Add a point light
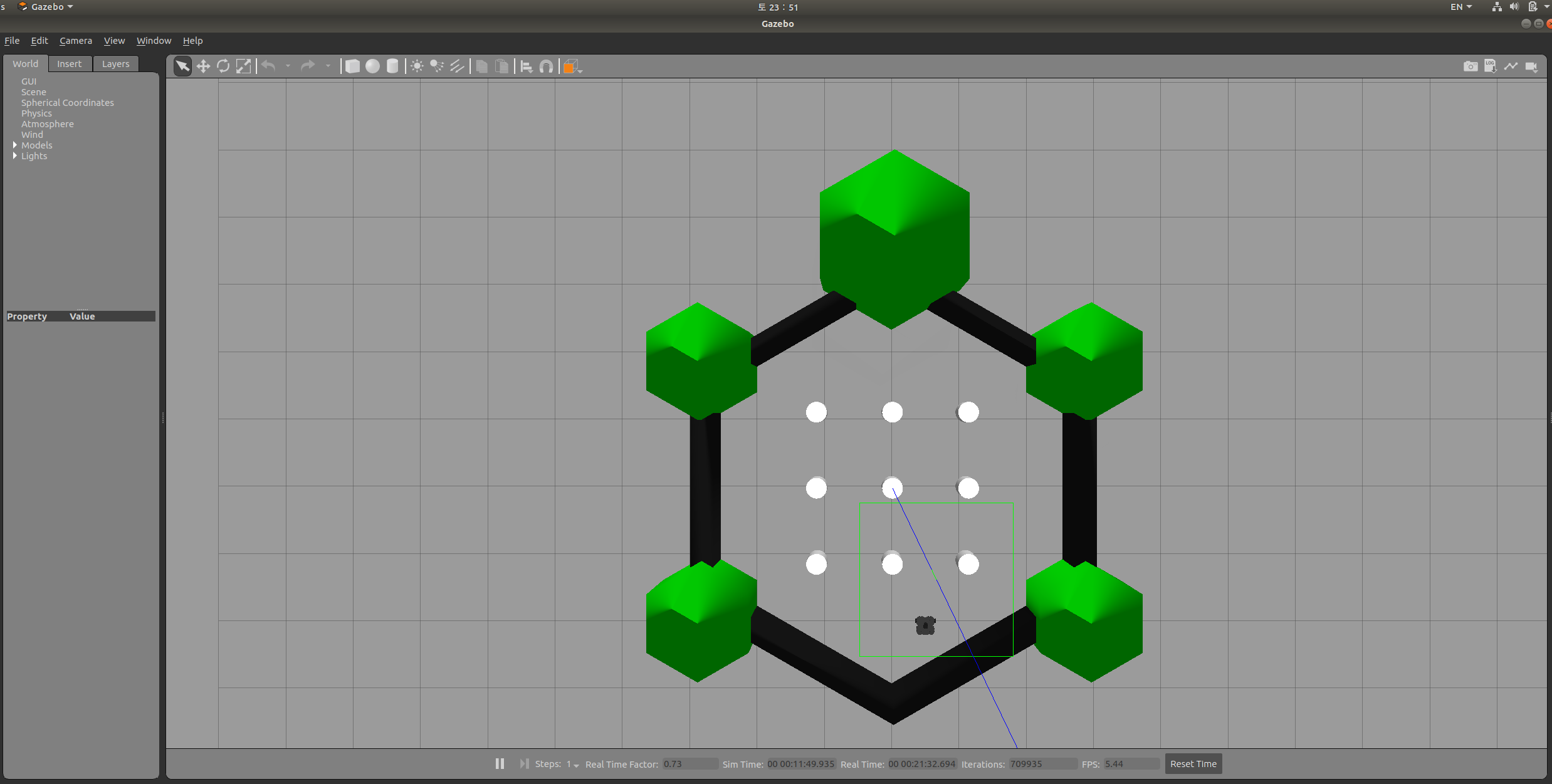1552x784 pixels. pos(417,66)
